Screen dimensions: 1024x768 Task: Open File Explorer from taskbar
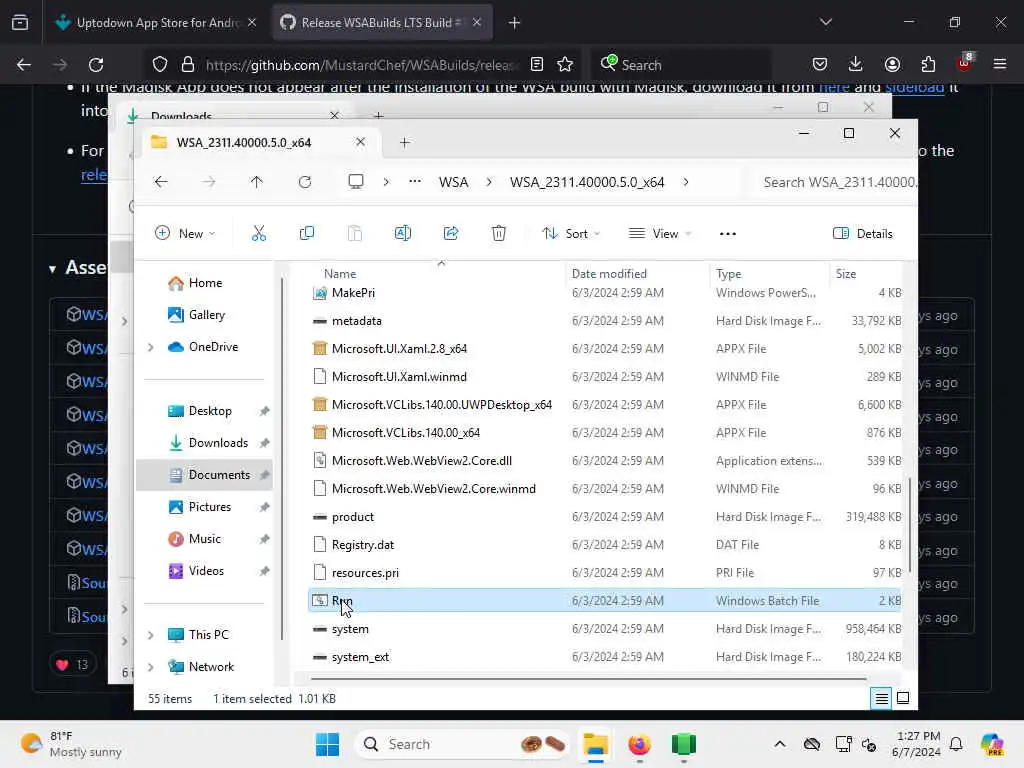595,744
